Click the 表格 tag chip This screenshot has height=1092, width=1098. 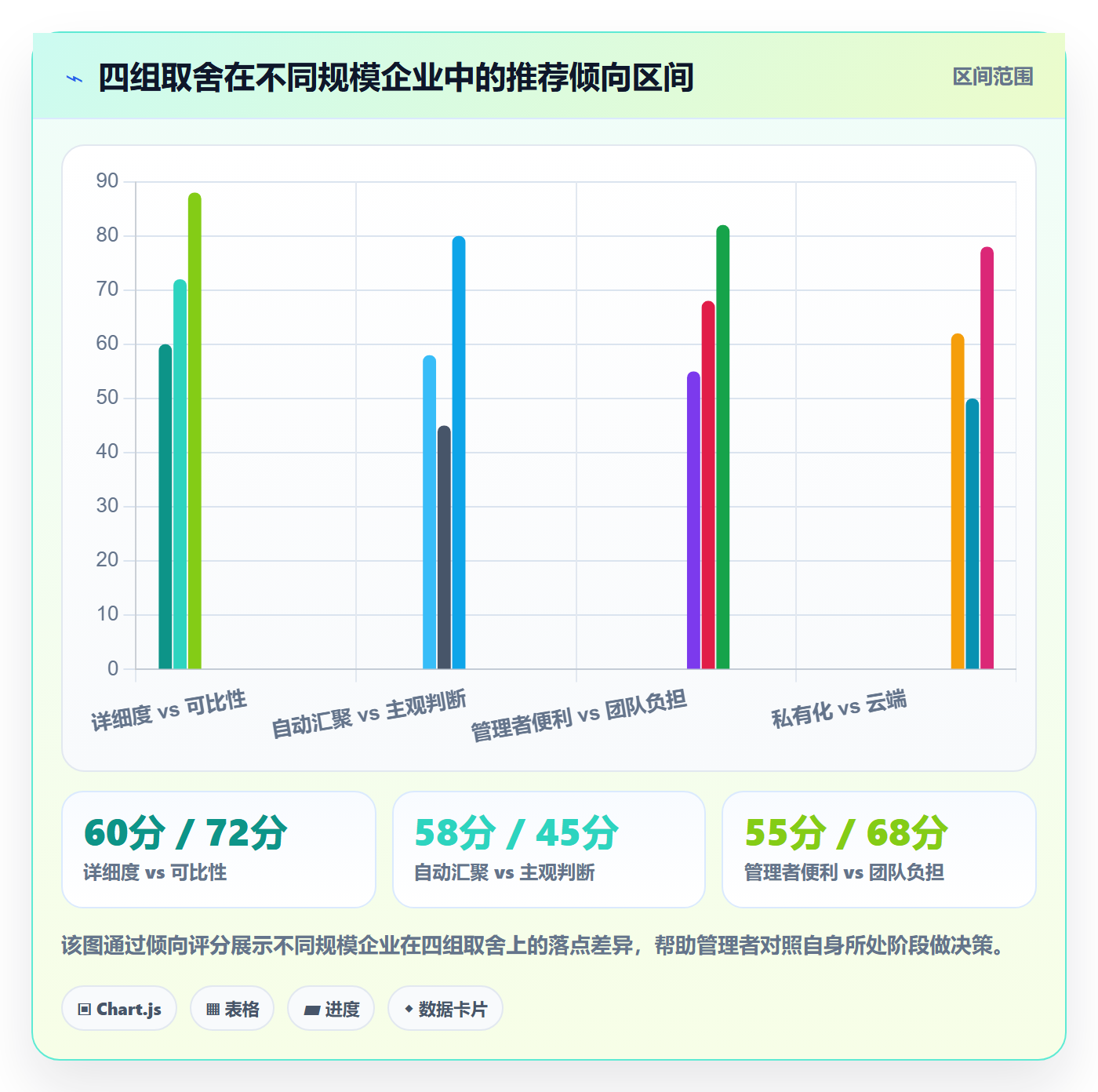point(232,1009)
